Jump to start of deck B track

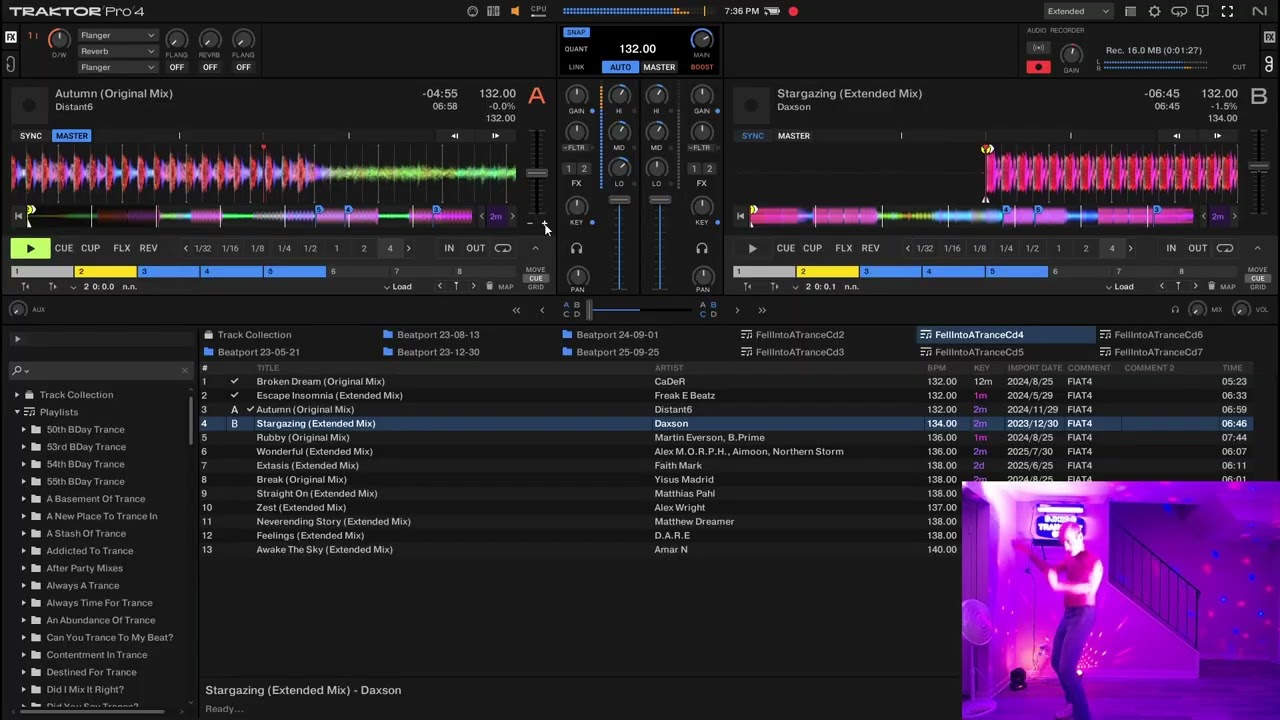click(740, 216)
